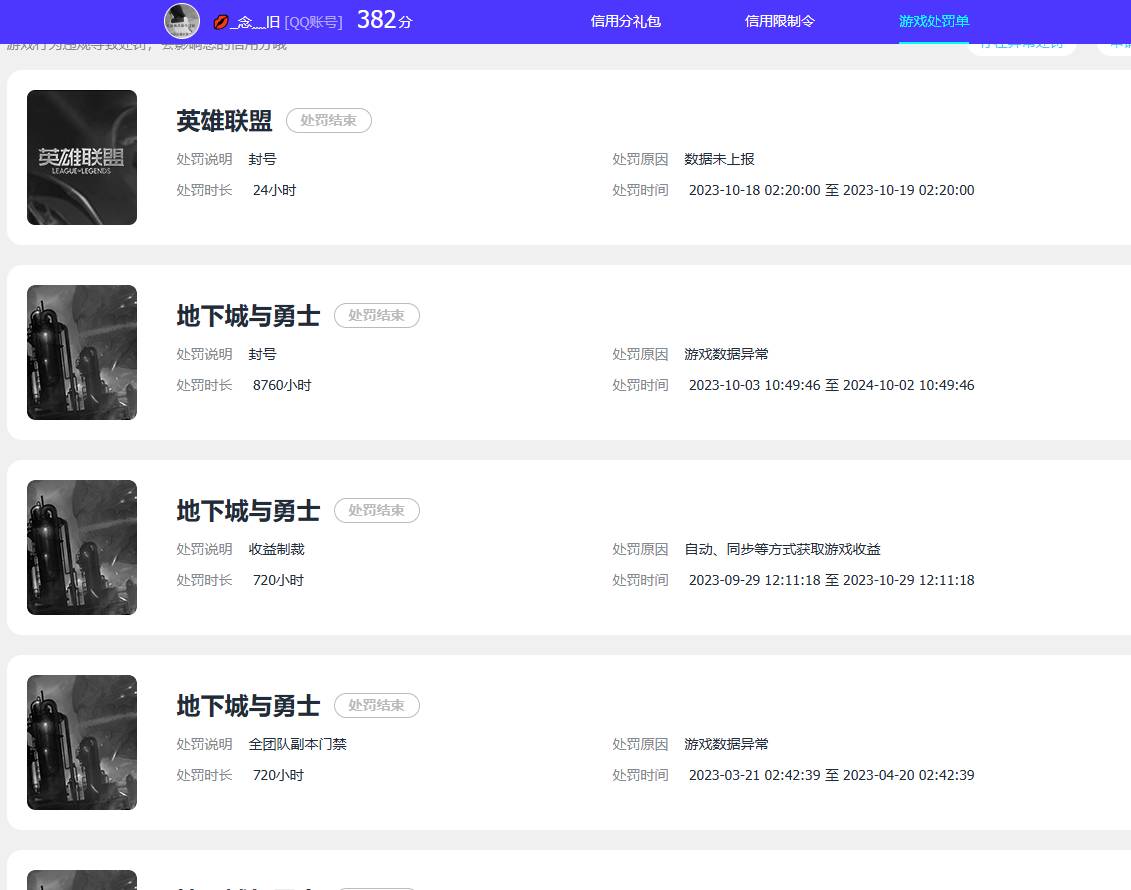
Task: Click the DNF thumbnail on the 收益制裁 card
Action: point(81,547)
